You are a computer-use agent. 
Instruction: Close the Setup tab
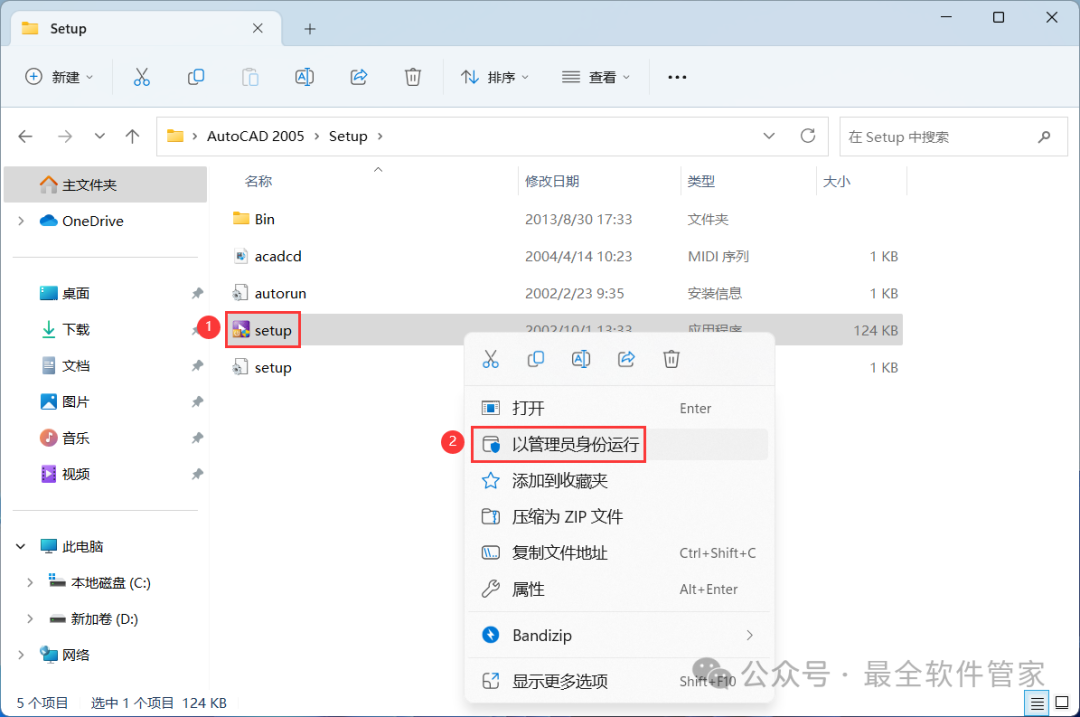point(258,28)
